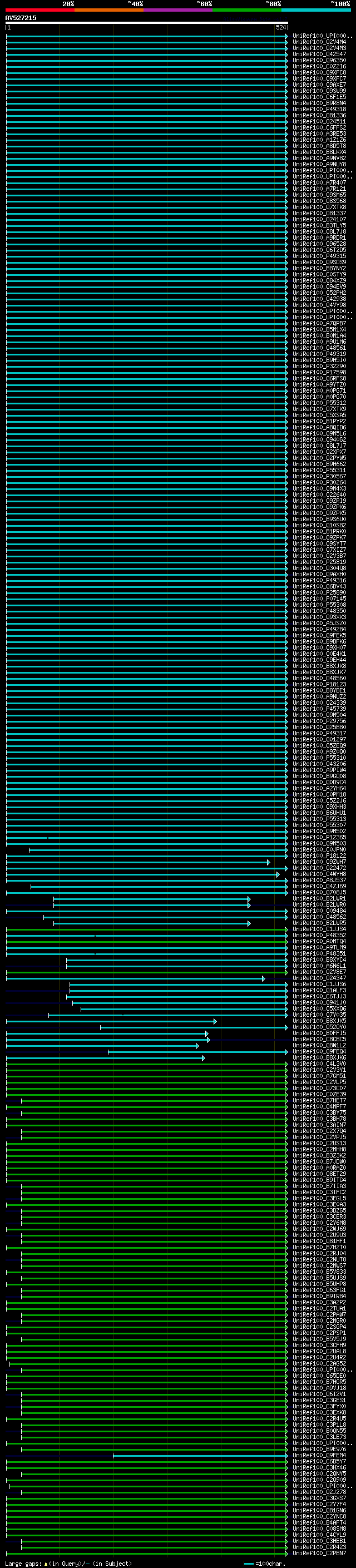Click the purple ~60% identity legend segment

179,11
